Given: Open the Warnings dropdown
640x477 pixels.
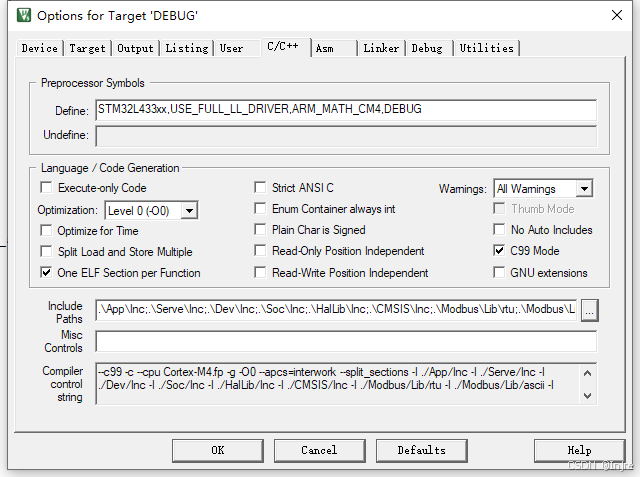Looking at the screenshot, I should 584,189.
